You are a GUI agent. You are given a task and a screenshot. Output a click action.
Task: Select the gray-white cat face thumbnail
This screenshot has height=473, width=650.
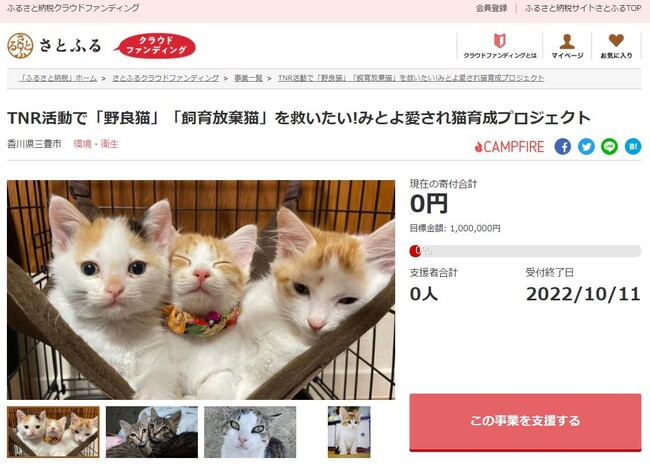click(250, 432)
